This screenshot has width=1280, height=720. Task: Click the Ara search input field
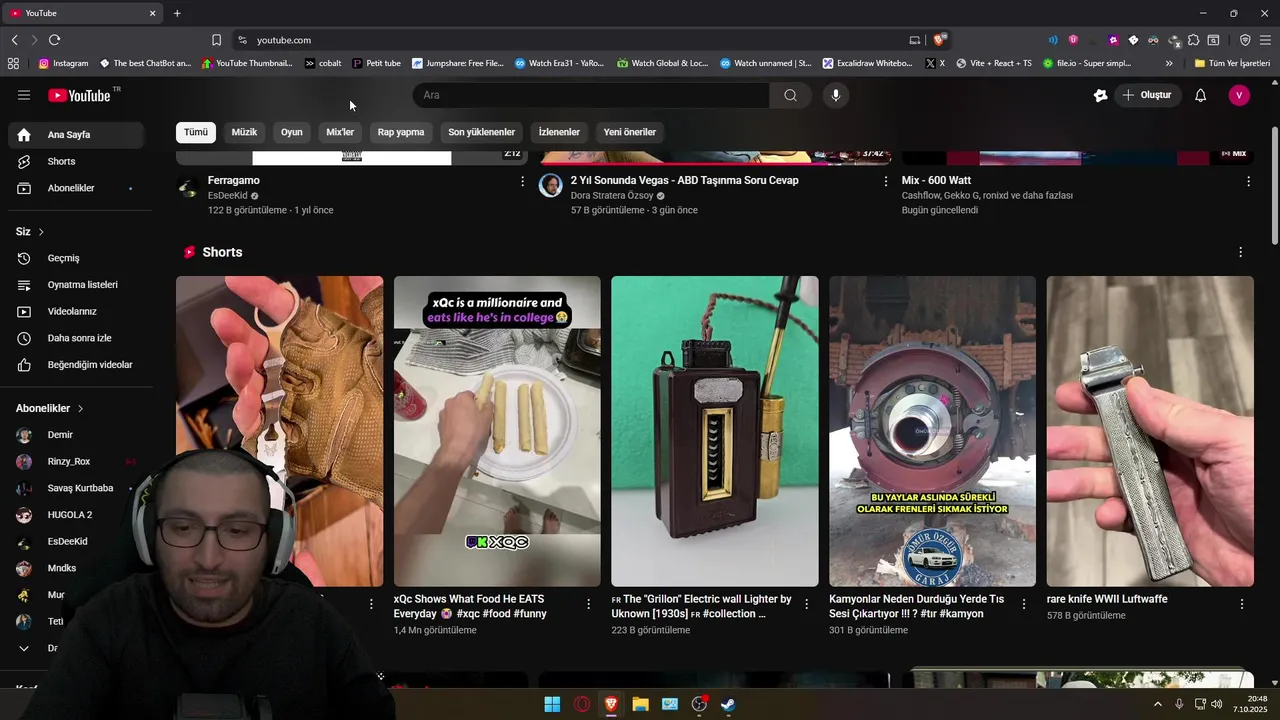pyautogui.click(x=591, y=95)
